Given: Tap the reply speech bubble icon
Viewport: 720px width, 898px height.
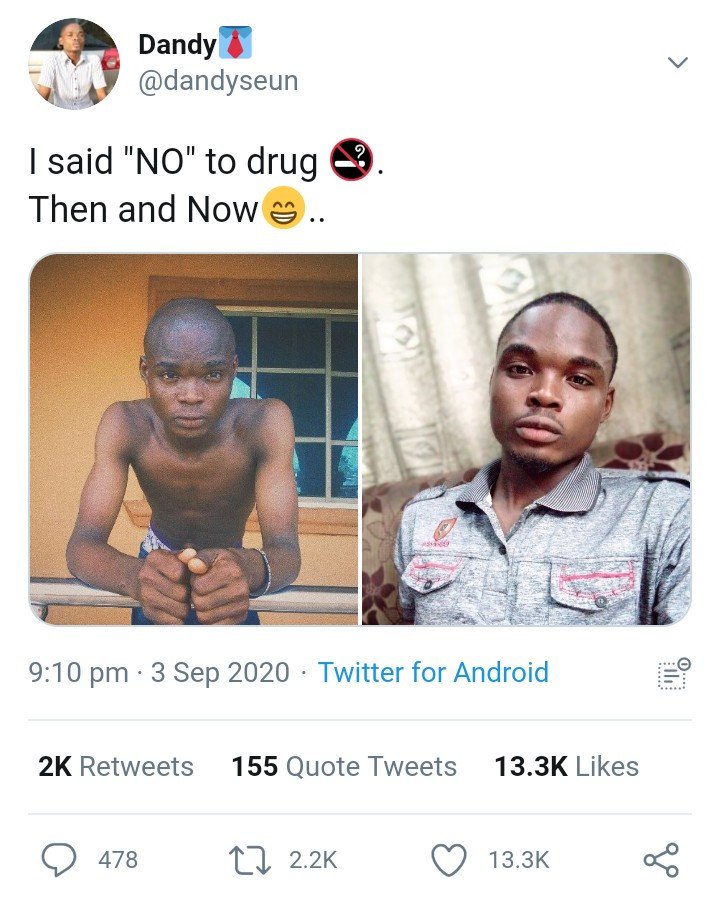Looking at the screenshot, I should pos(59,860).
